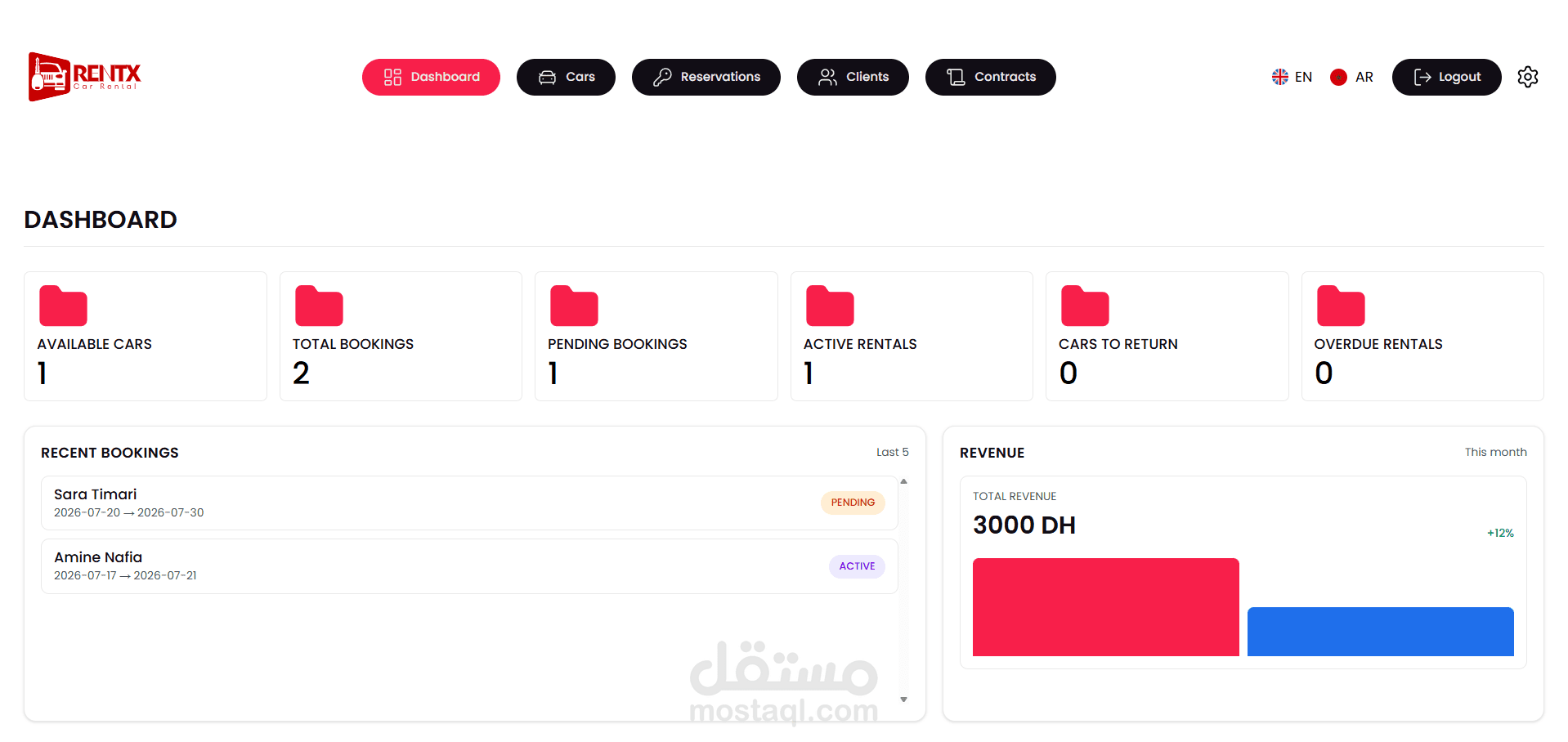The width and height of the screenshot is (1568, 742).
Task: Log out with the Logout button
Action: point(1447,77)
